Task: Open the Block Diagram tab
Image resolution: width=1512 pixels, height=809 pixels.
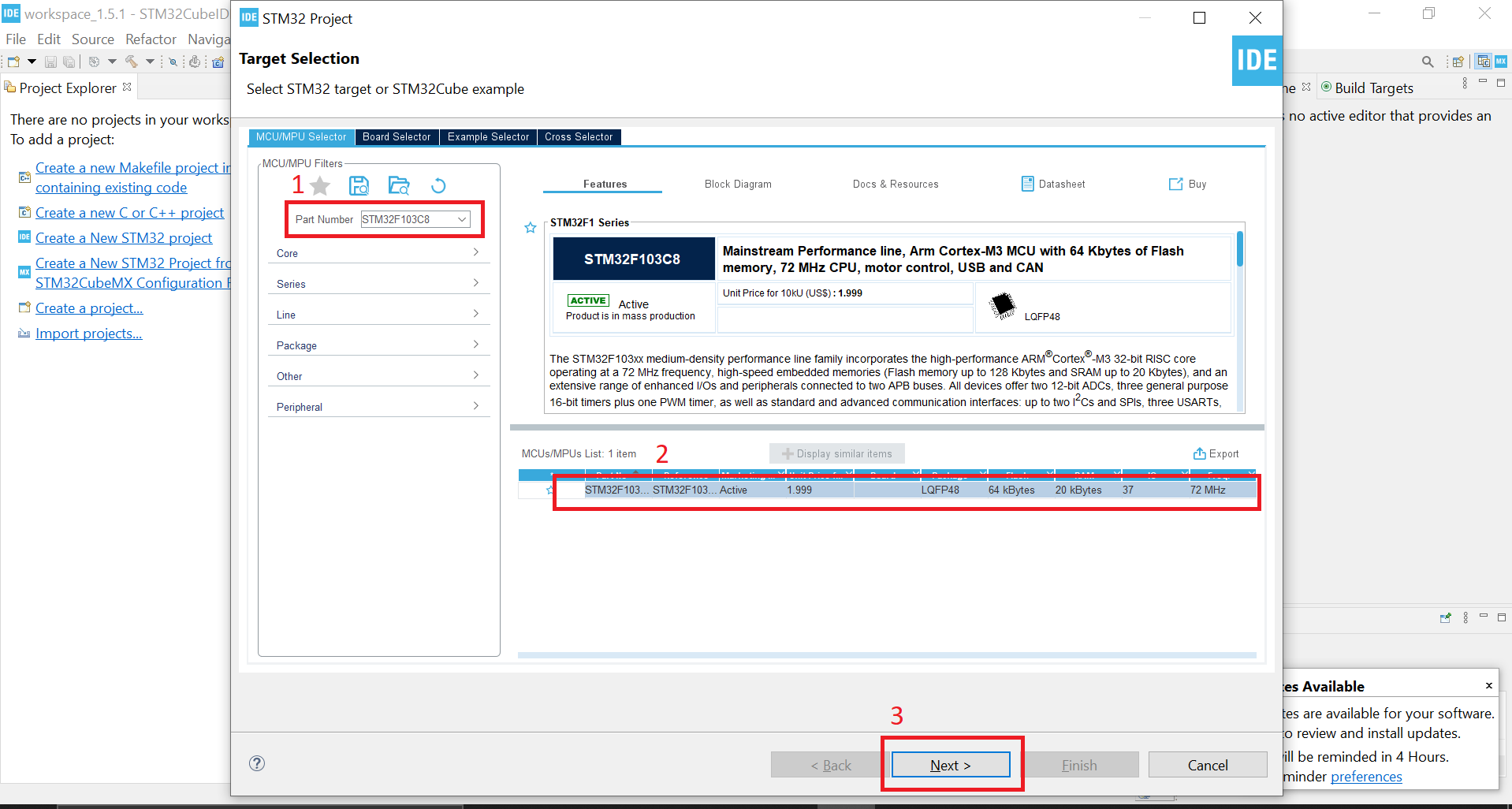Action: click(x=738, y=184)
